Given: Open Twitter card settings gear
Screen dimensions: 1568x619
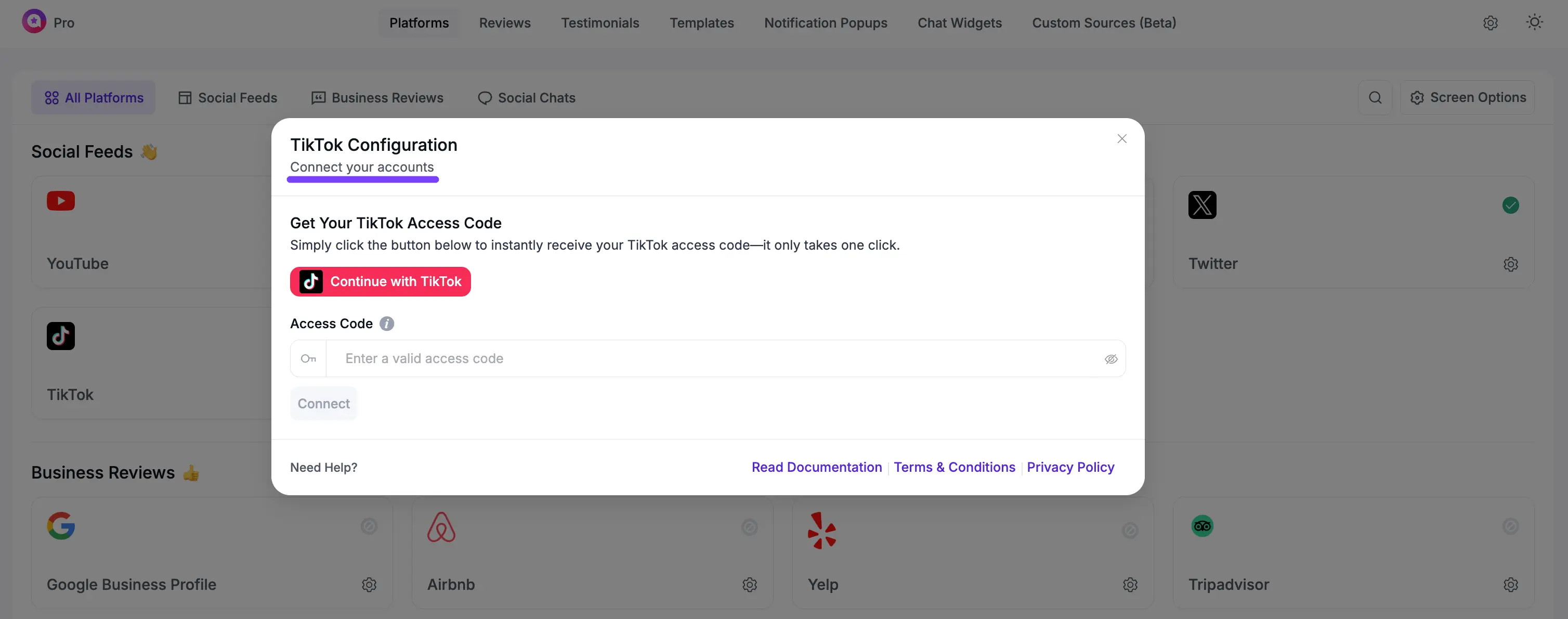Looking at the screenshot, I should coord(1511,264).
